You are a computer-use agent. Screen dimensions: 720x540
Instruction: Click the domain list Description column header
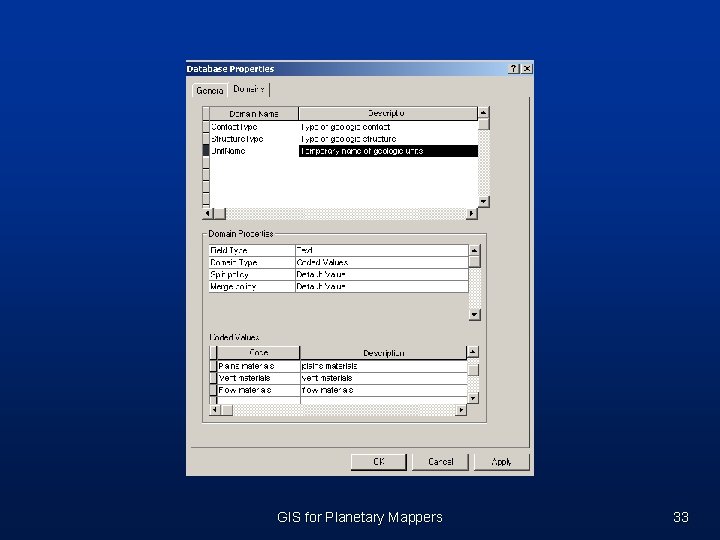pos(388,113)
